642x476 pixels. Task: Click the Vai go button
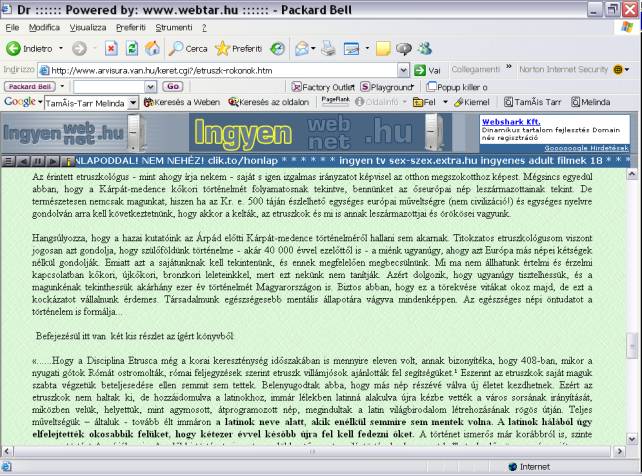tap(427, 70)
